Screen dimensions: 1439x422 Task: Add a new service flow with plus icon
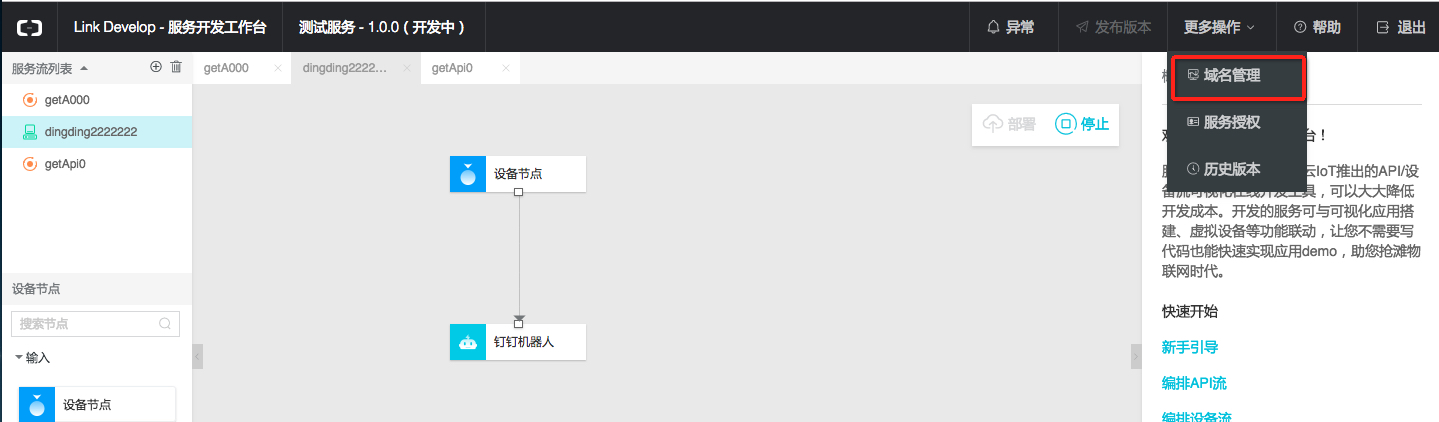pos(155,67)
